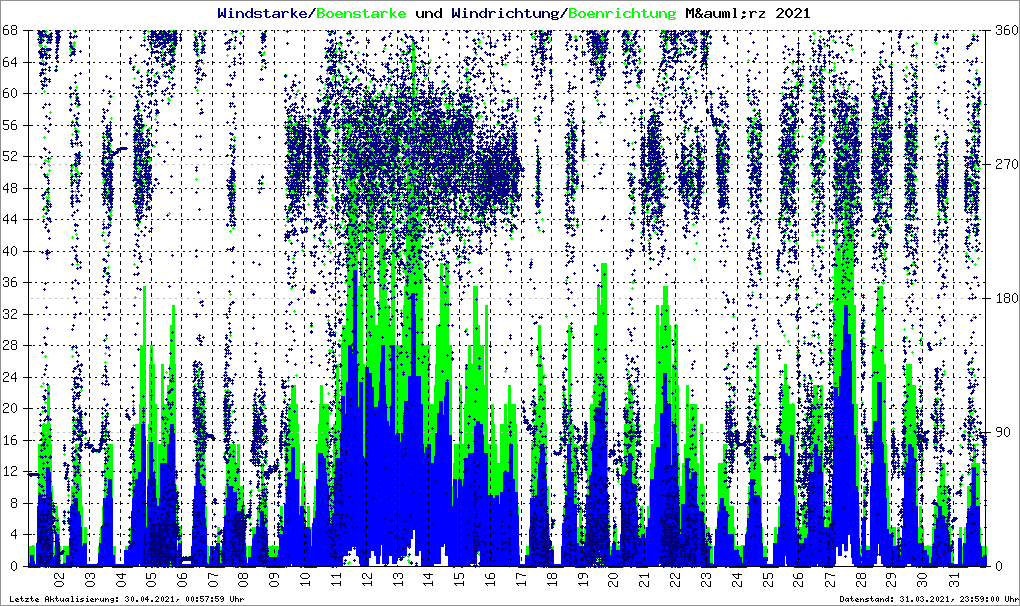
Task: Click the "12" label on left speed axis
Action: pos(10,472)
